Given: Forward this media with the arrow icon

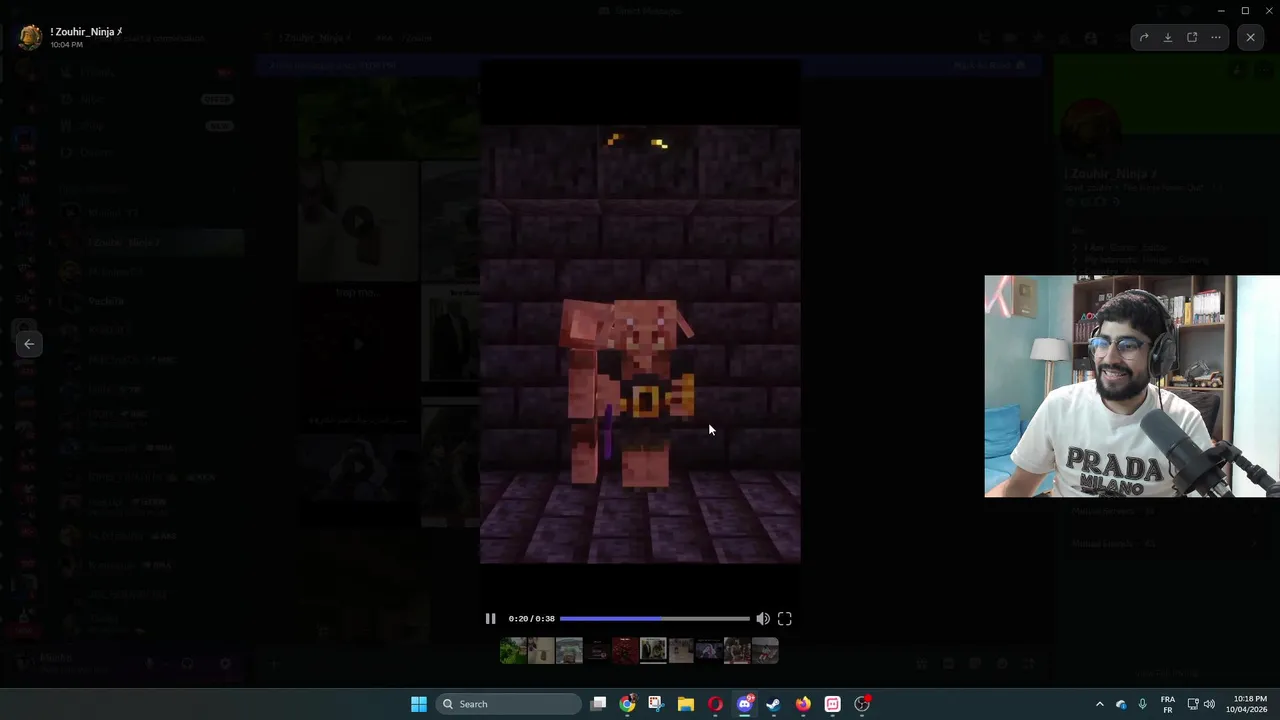Looking at the screenshot, I should click(x=1144, y=38).
